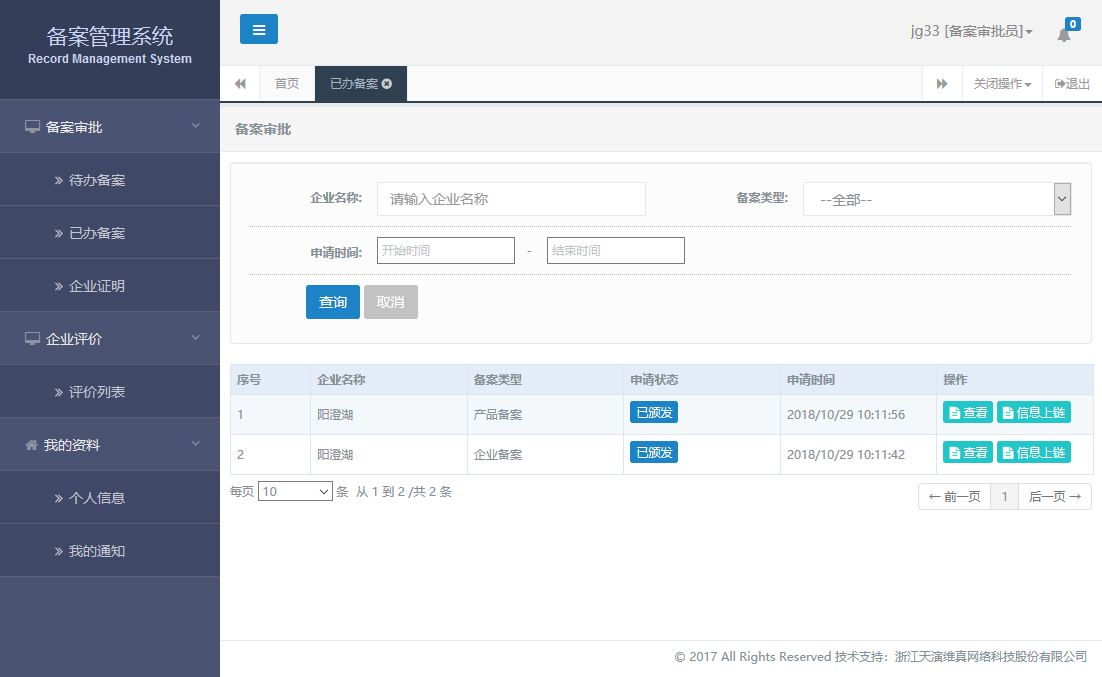Switch to the 首页 tab

pyautogui.click(x=287, y=84)
